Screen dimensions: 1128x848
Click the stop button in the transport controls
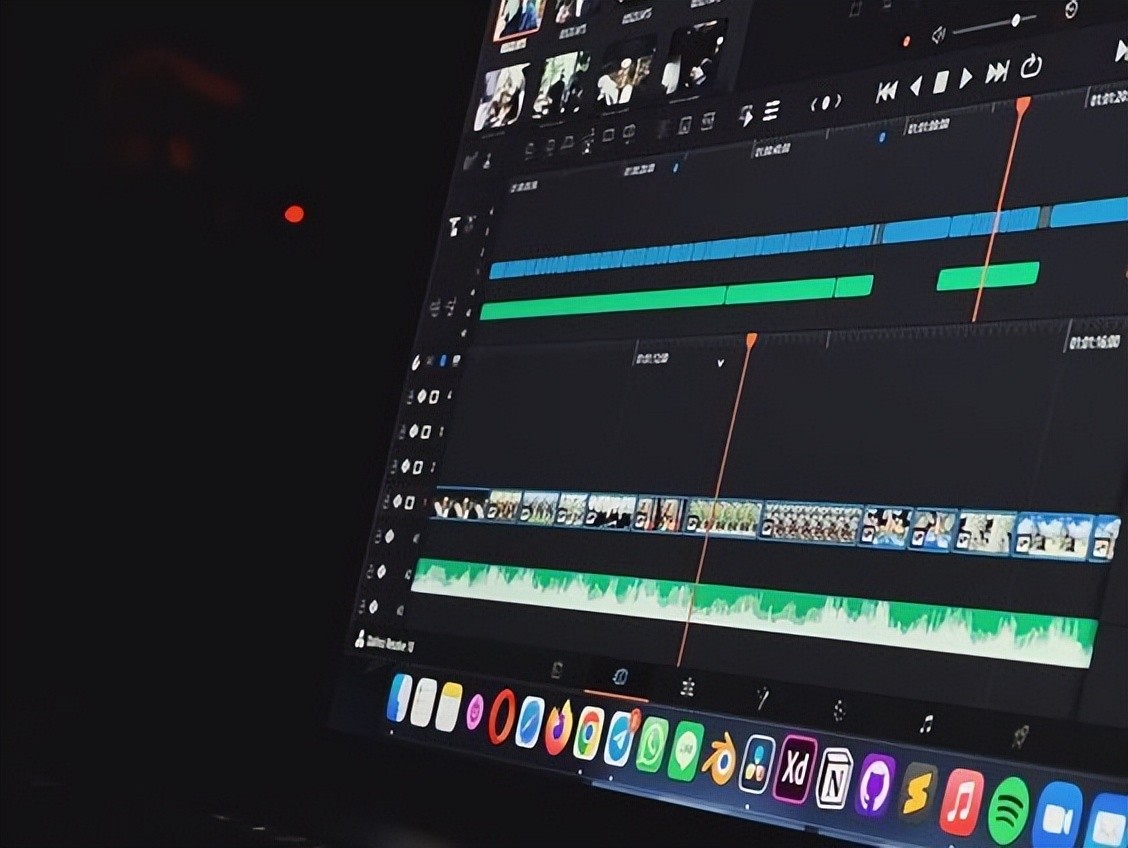click(x=940, y=84)
